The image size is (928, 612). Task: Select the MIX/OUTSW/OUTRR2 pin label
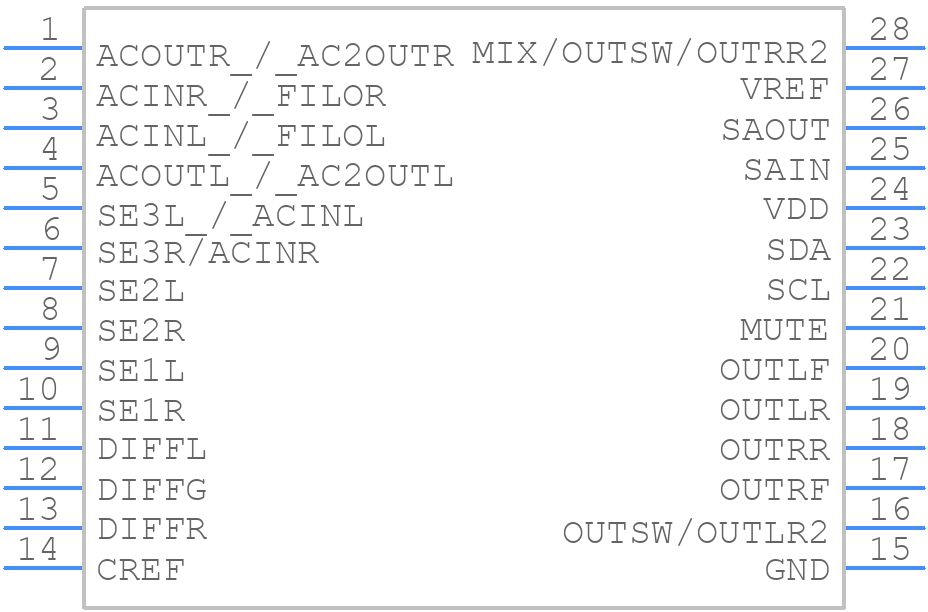click(x=650, y=53)
